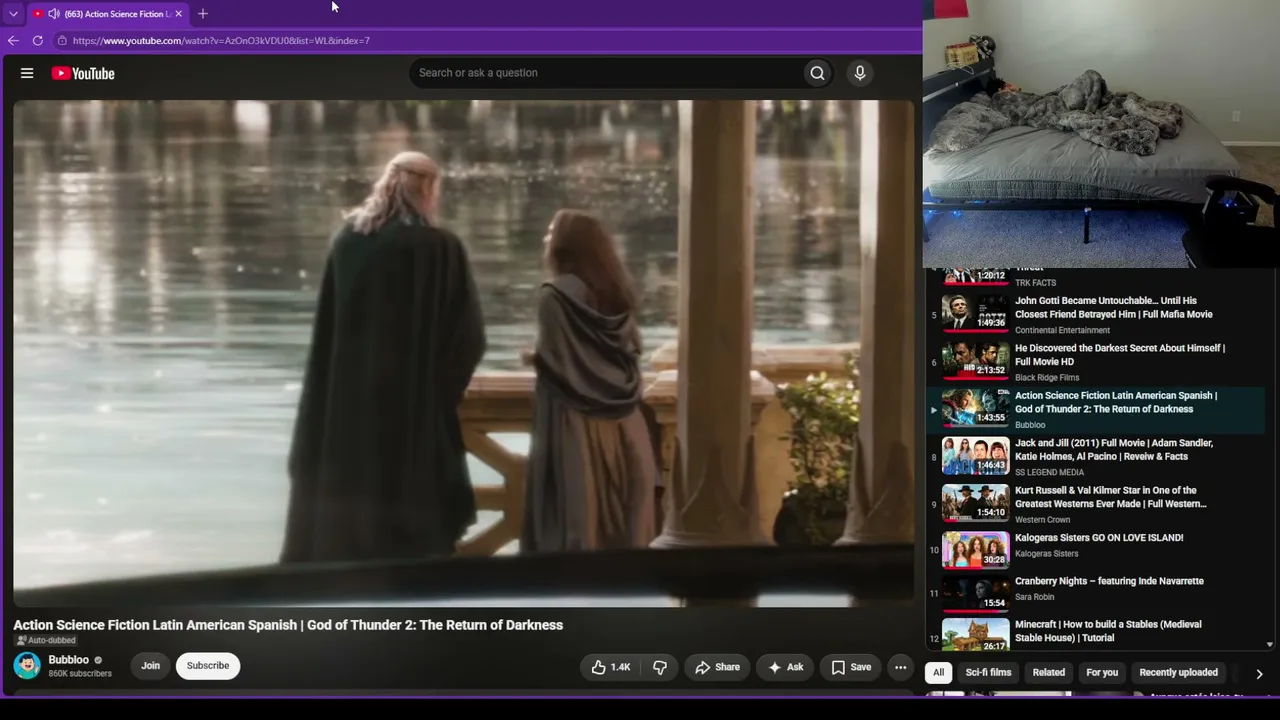View site information icon in address bar
The width and height of the screenshot is (1280, 720).
(x=62, y=41)
